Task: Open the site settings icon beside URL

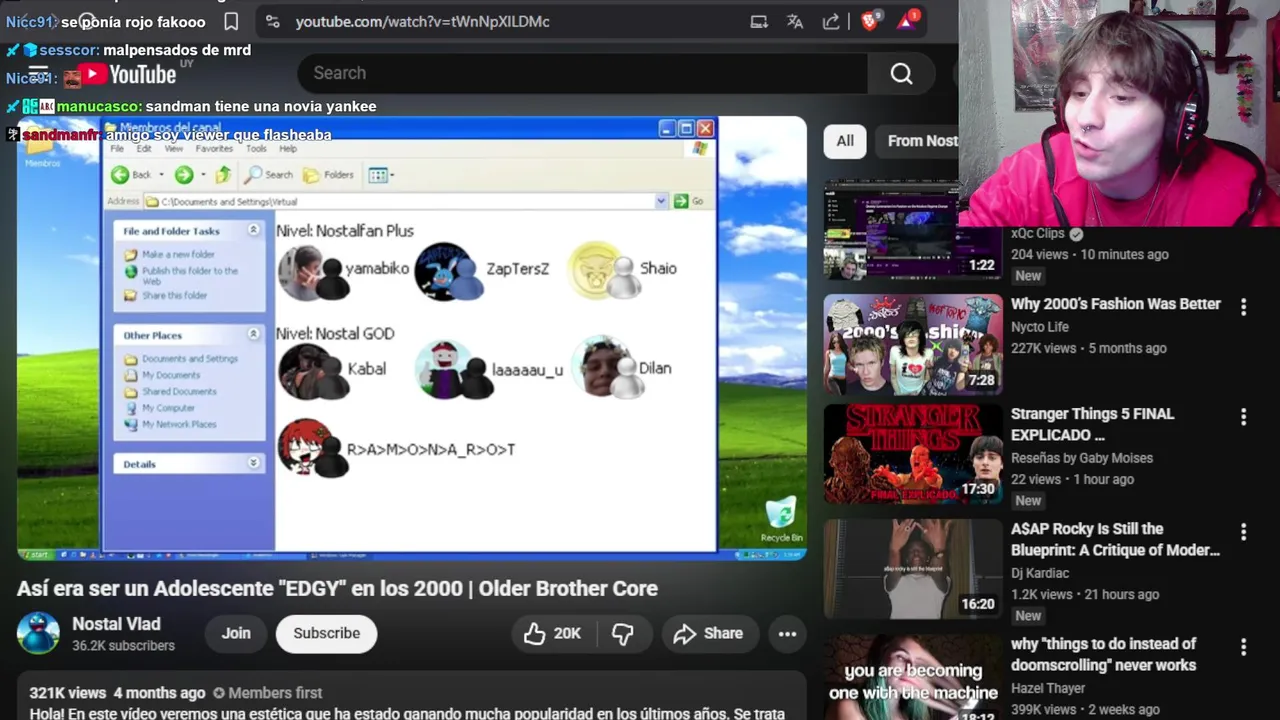Action: (x=272, y=21)
